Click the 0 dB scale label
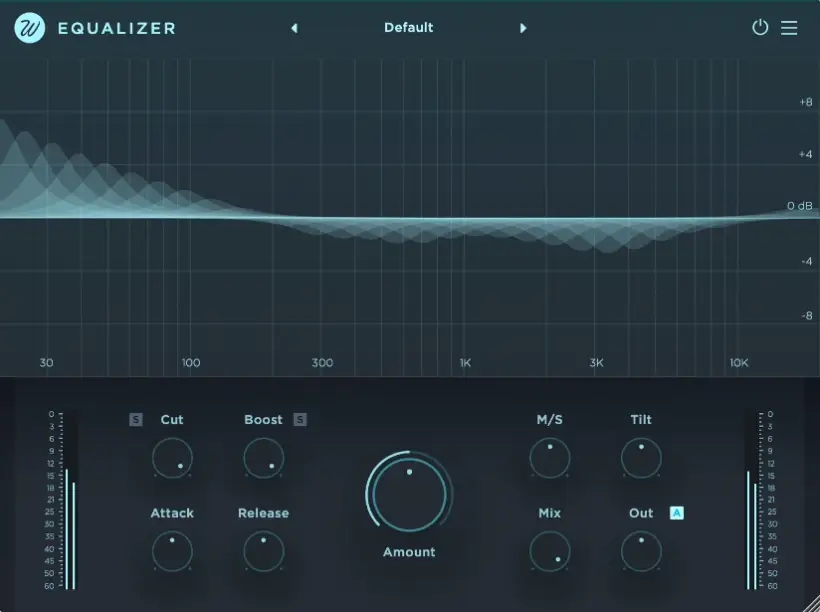Image resolution: width=820 pixels, height=612 pixels. [x=800, y=206]
